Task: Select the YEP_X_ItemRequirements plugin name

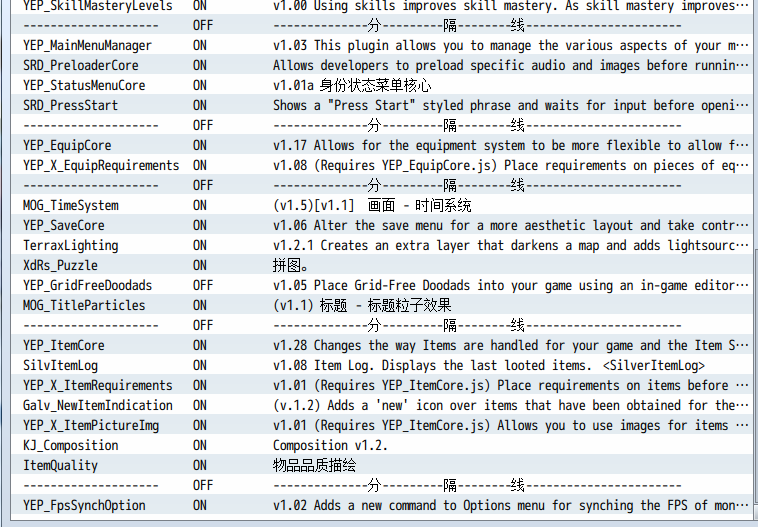Action: 98,385
